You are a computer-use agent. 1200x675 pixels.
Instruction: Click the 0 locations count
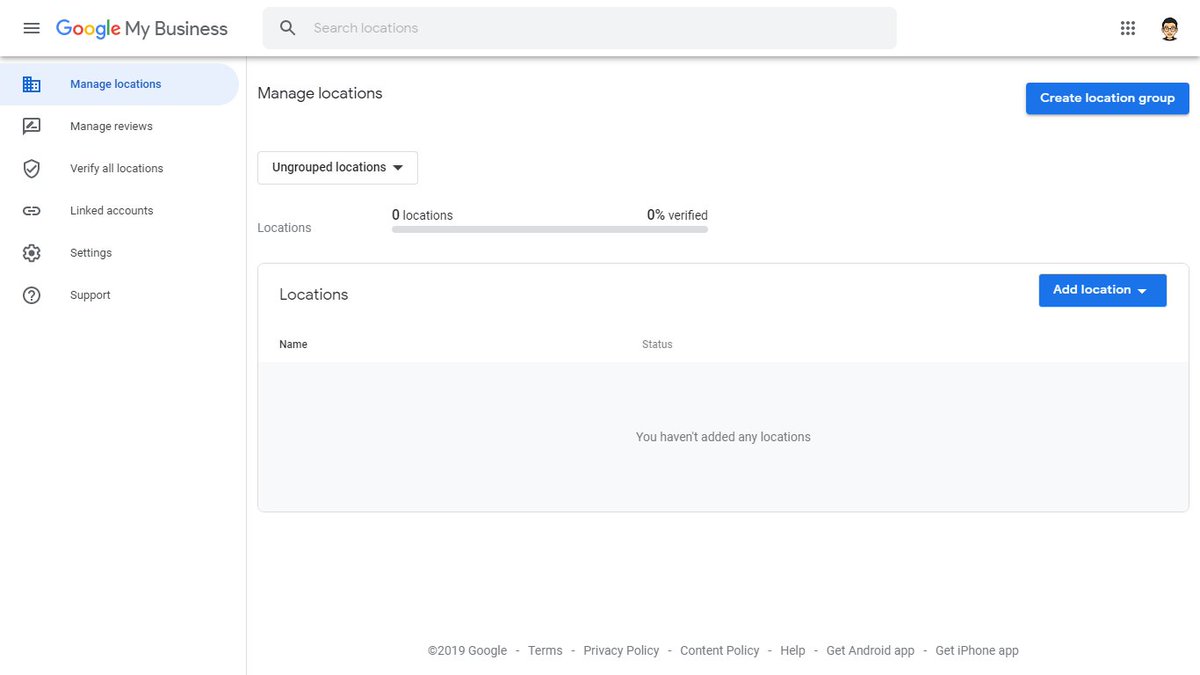click(422, 215)
